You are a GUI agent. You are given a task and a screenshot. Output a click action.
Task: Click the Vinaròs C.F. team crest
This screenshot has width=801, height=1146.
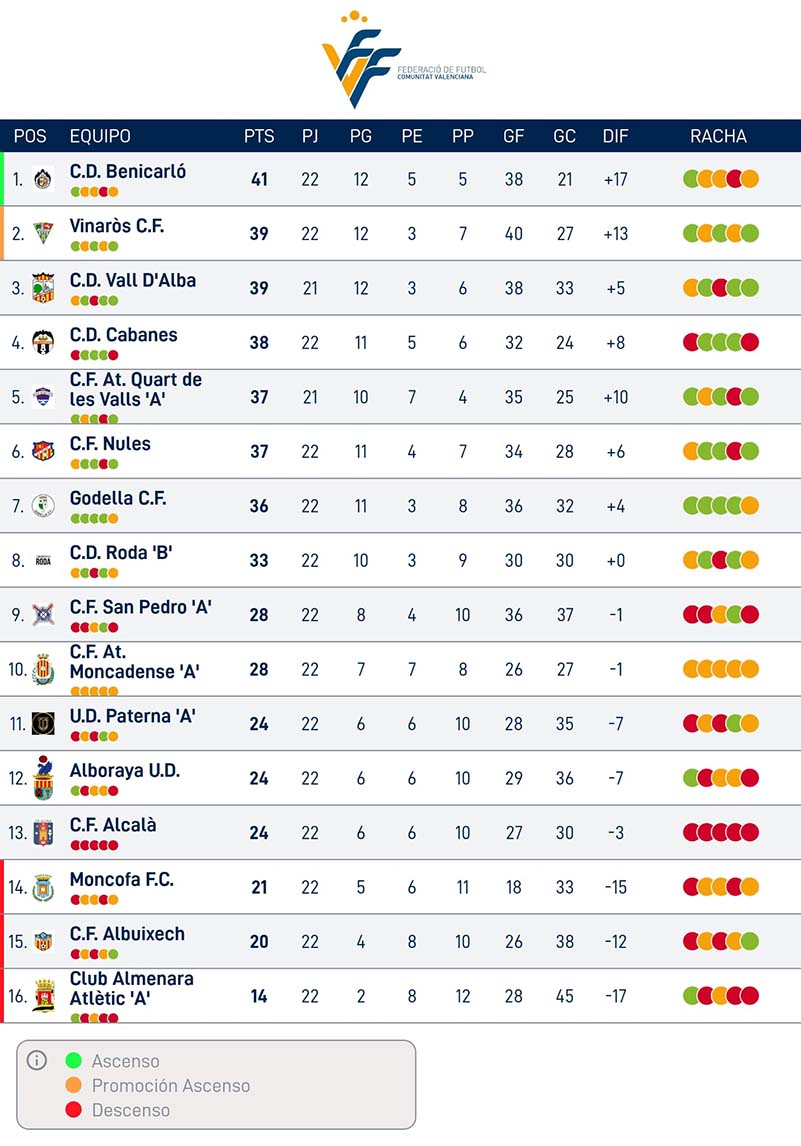click(x=43, y=234)
